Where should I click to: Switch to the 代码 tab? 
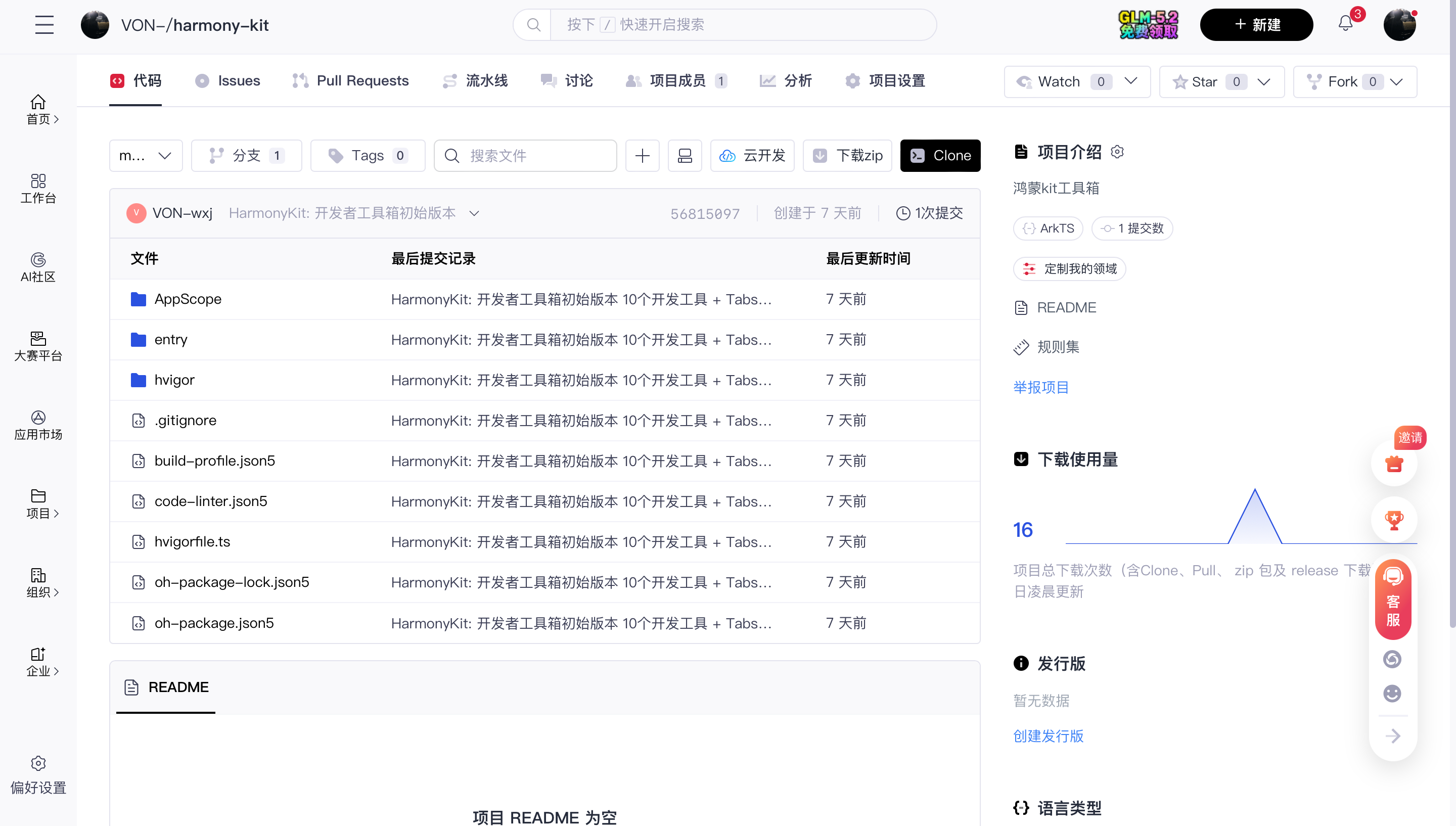pos(135,80)
